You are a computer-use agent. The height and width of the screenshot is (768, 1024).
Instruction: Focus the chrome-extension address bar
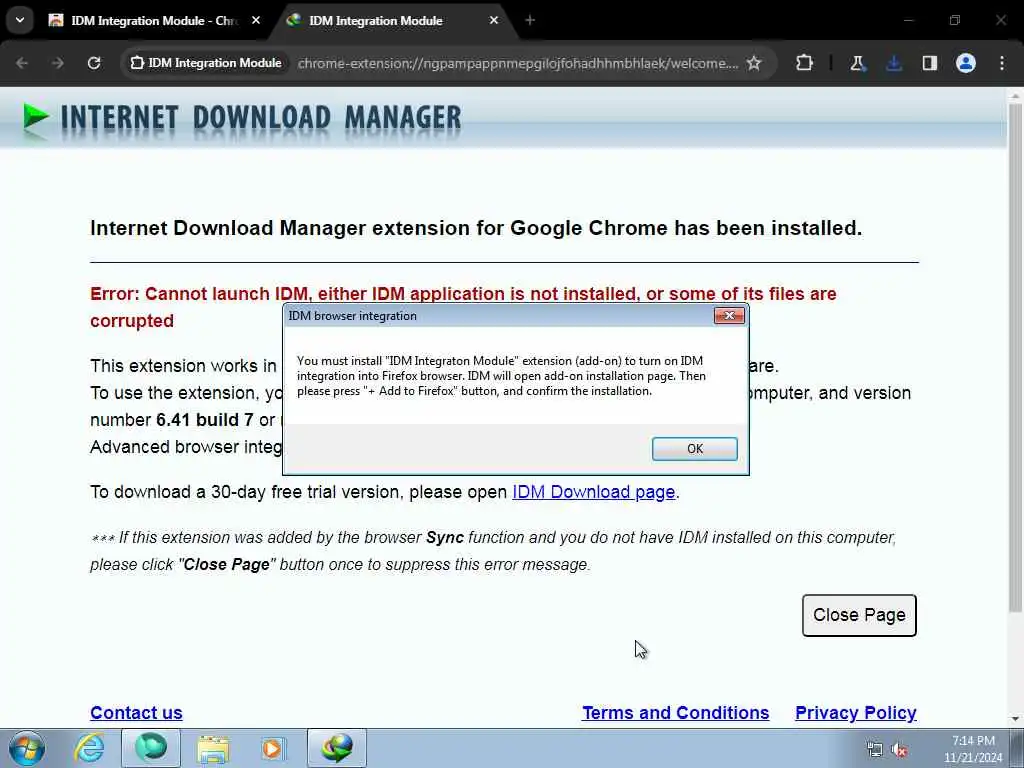[x=517, y=63]
